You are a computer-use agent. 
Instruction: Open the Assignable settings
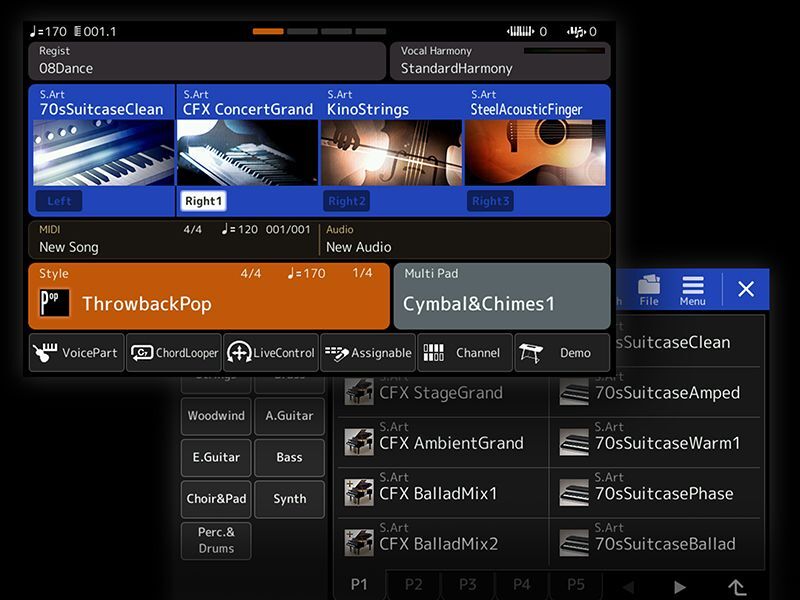(x=368, y=353)
